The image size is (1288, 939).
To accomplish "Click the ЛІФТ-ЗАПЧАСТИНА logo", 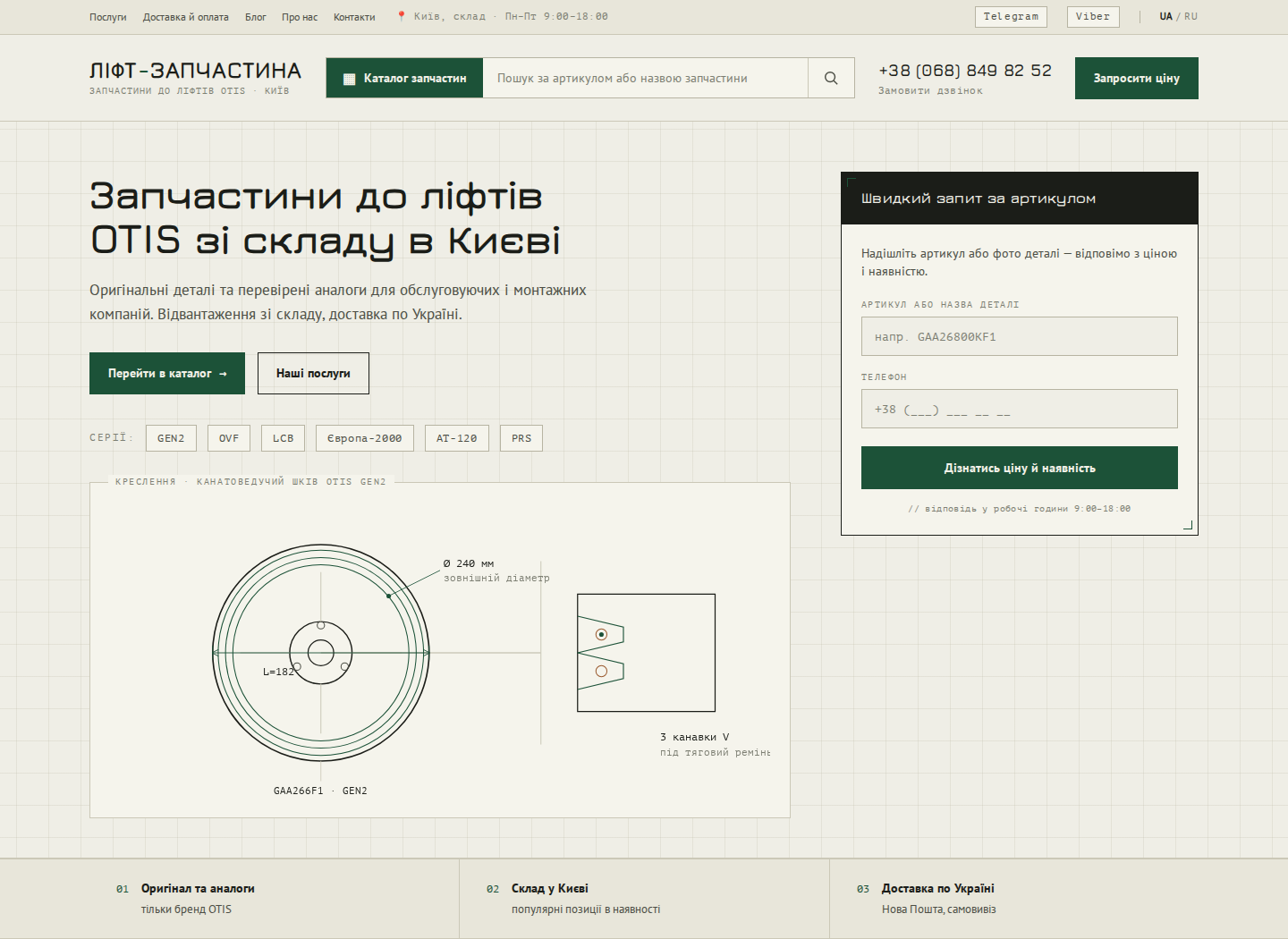I will (x=195, y=77).
